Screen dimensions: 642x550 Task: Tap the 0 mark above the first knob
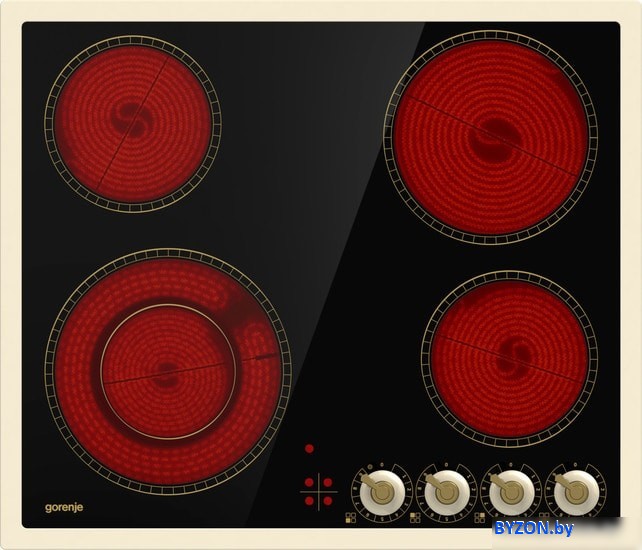click(x=382, y=465)
